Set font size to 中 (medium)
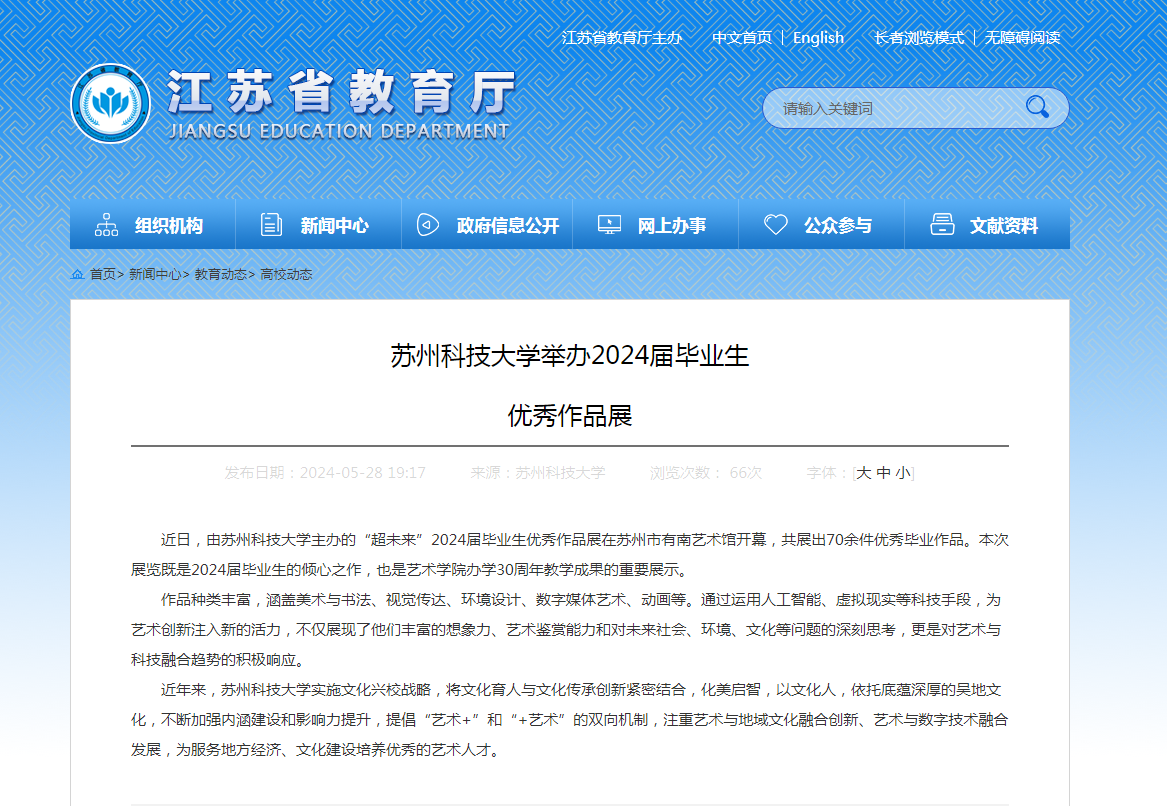1167x806 pixels. (x=883, y=473)
